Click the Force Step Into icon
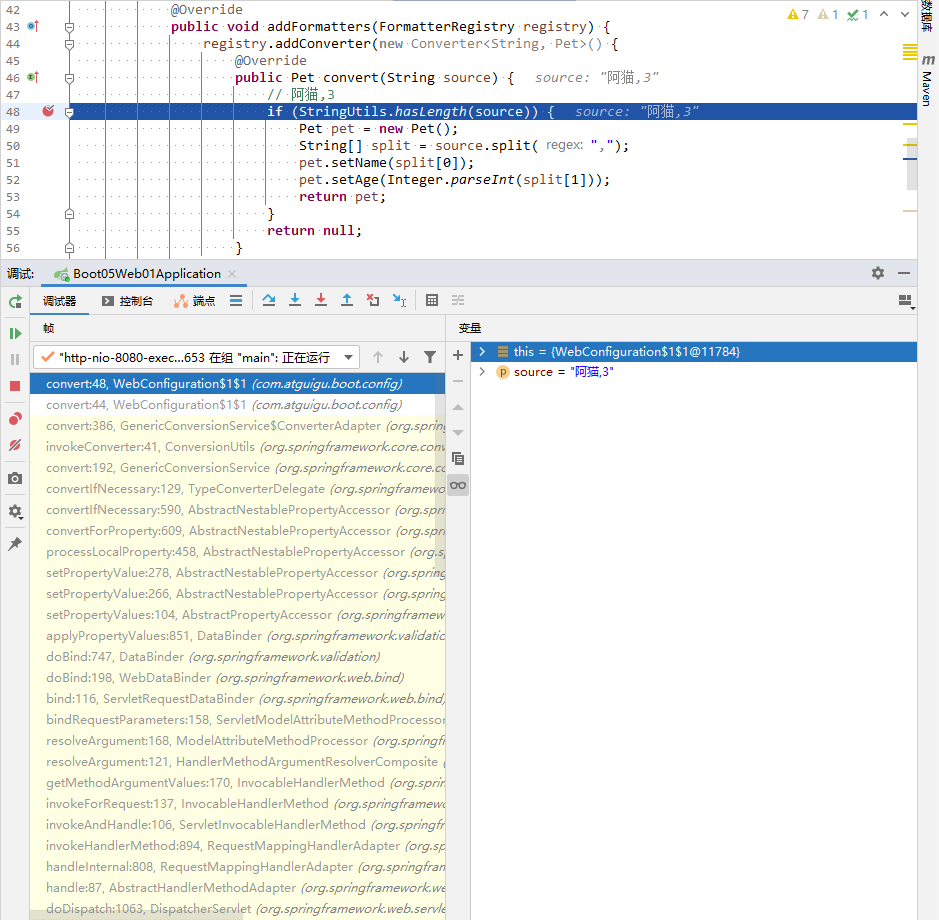This screenshot has width=939, height=920. pyautogui.click(x=321, y=300)
